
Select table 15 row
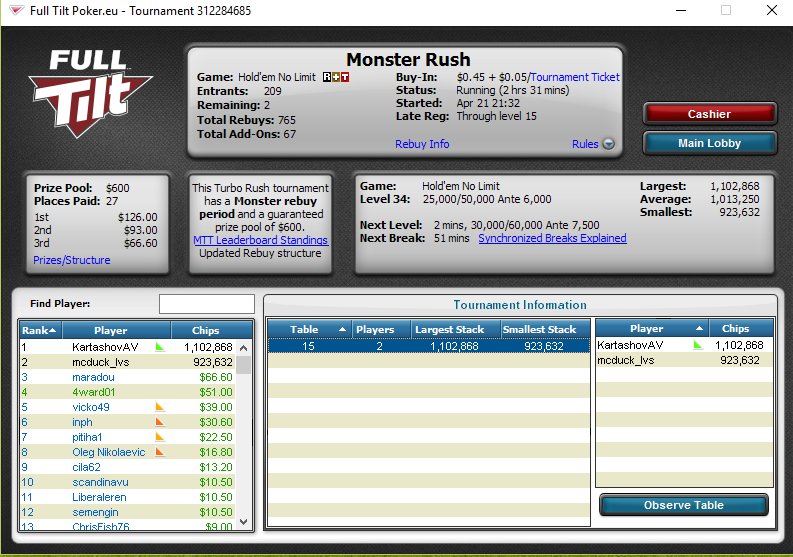[428, 346]
